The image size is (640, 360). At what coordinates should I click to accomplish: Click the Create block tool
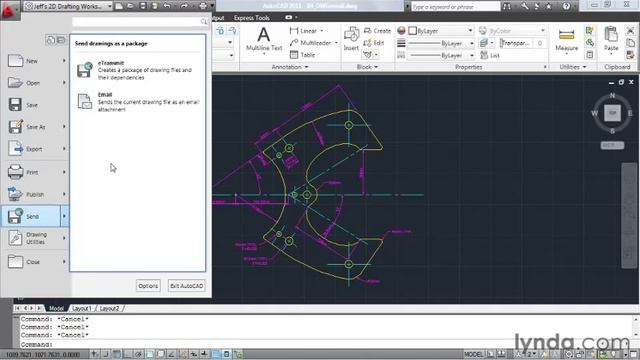coord(377,31)
